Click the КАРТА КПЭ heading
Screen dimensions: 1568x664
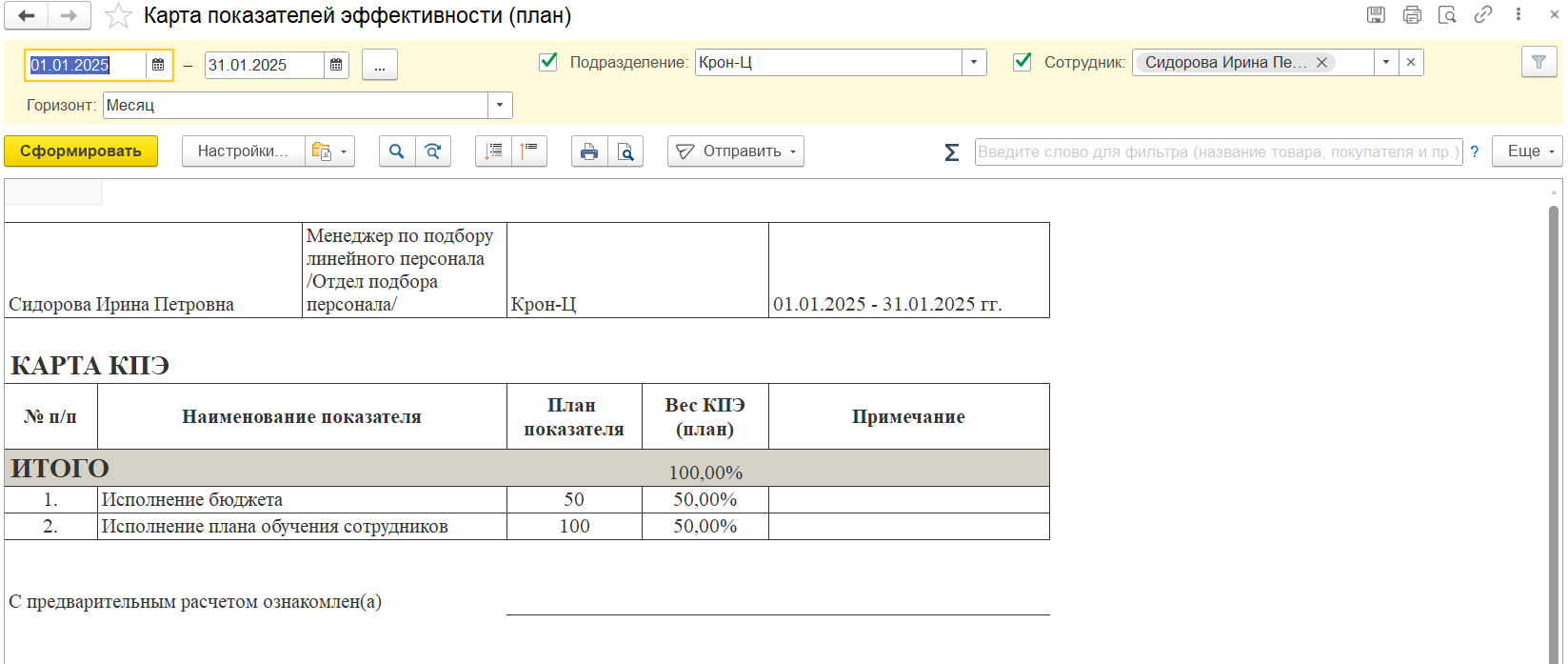click(89, 366)
